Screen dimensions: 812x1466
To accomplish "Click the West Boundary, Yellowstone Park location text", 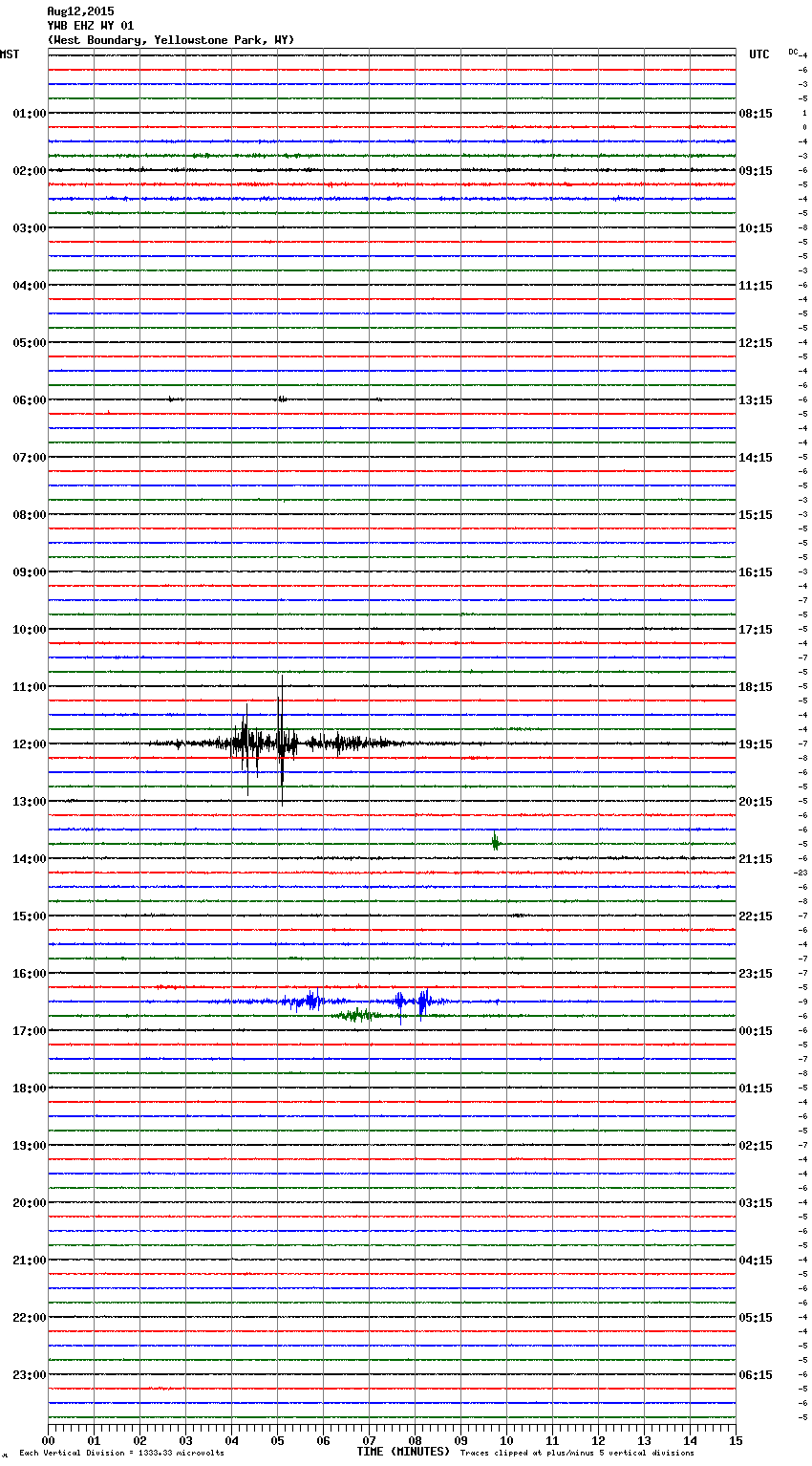I will (171, 40).
